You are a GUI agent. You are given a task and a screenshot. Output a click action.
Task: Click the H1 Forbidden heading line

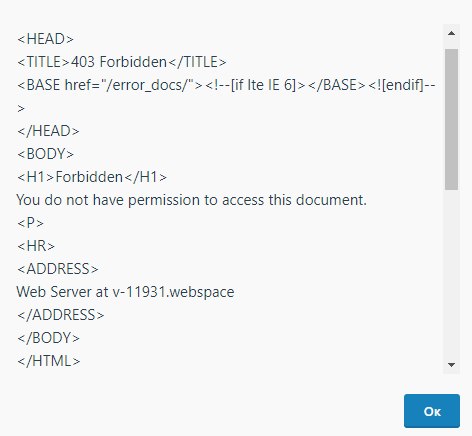92,177
